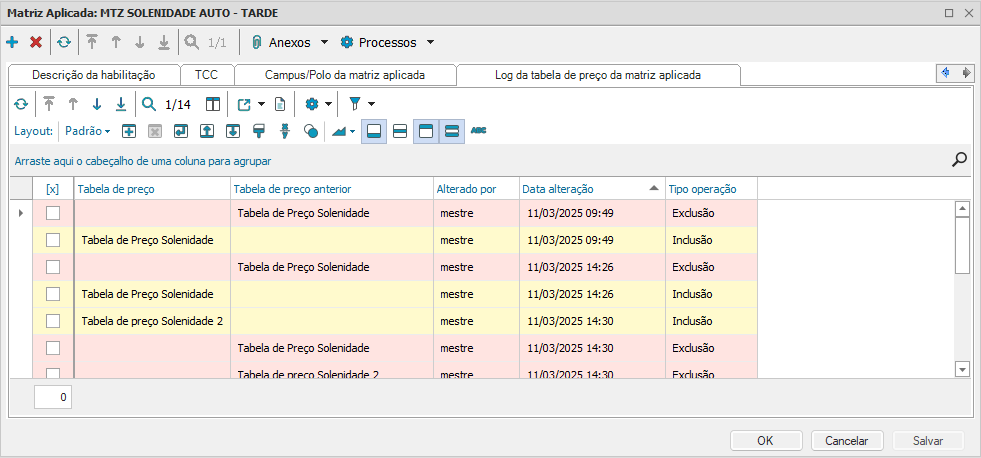Select Log da tabela de preço tab
The image size is (981, 458).
[x=598, y=75]
